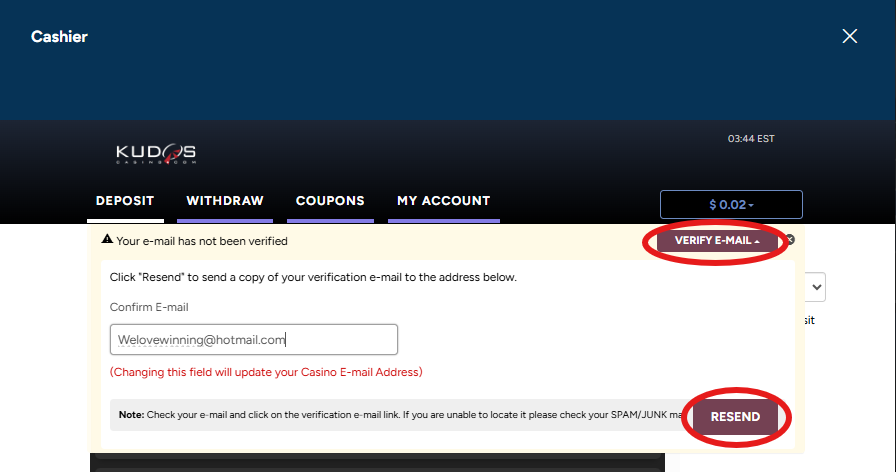This screenshot has width=896, height=472.
Task: Click the 'e-mail has not been verified' message
Action: point(202,241)
